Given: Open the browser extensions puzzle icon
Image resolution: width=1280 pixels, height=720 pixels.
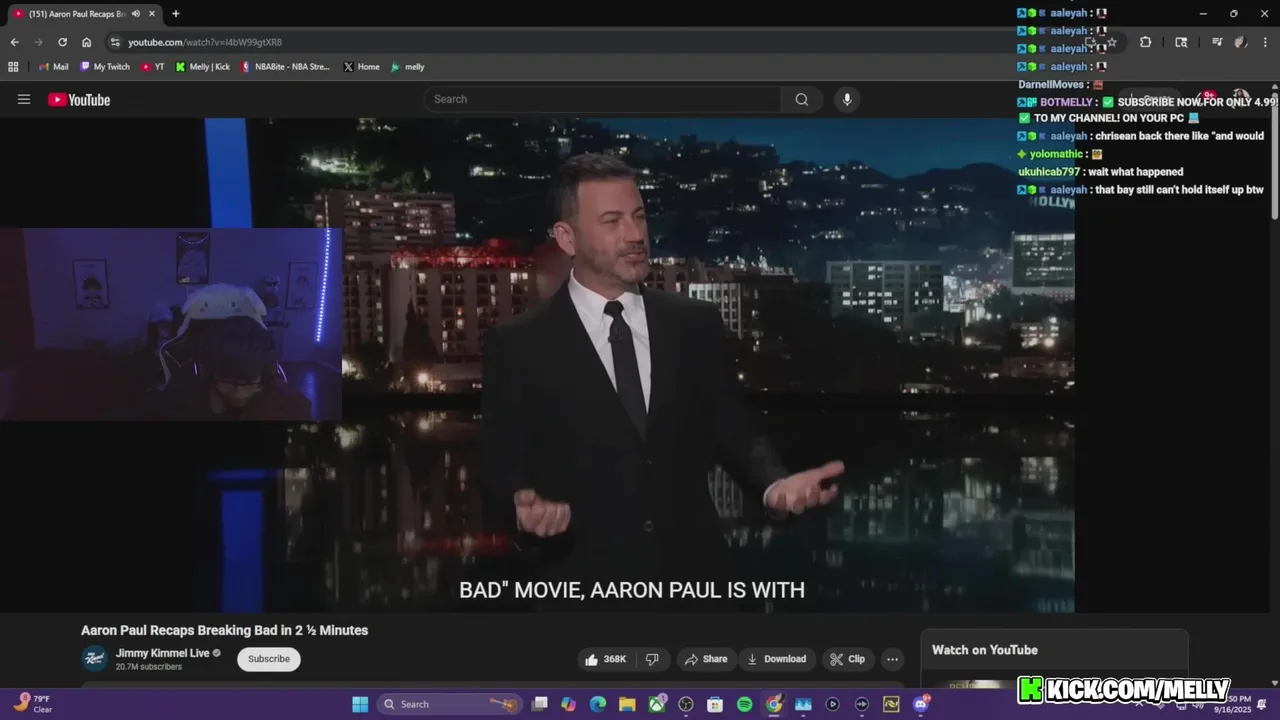Looking at the screenshot, I should [1145, 42].
